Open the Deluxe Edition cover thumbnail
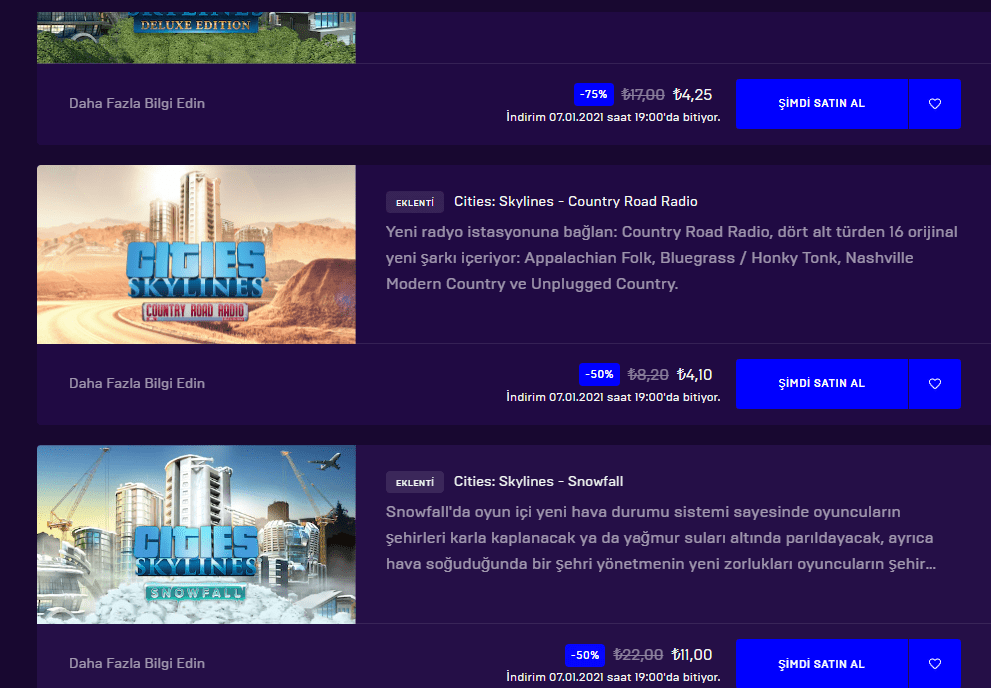The height and width of the screenshot is (688, 991). (x=197, y=37)
